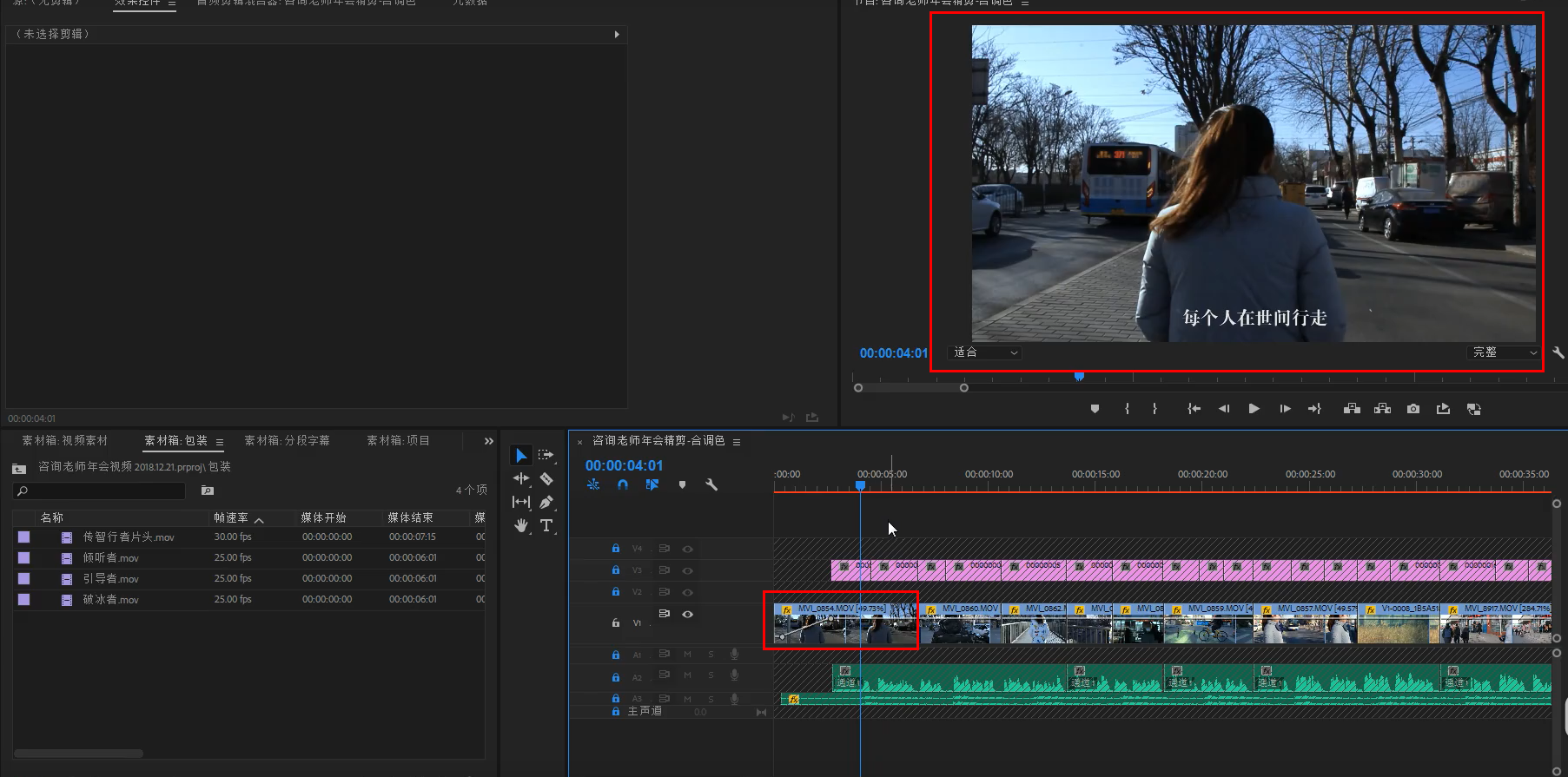Enable voice-over record on track A1
1568x777 pixels.
click(x=735, y=654)
